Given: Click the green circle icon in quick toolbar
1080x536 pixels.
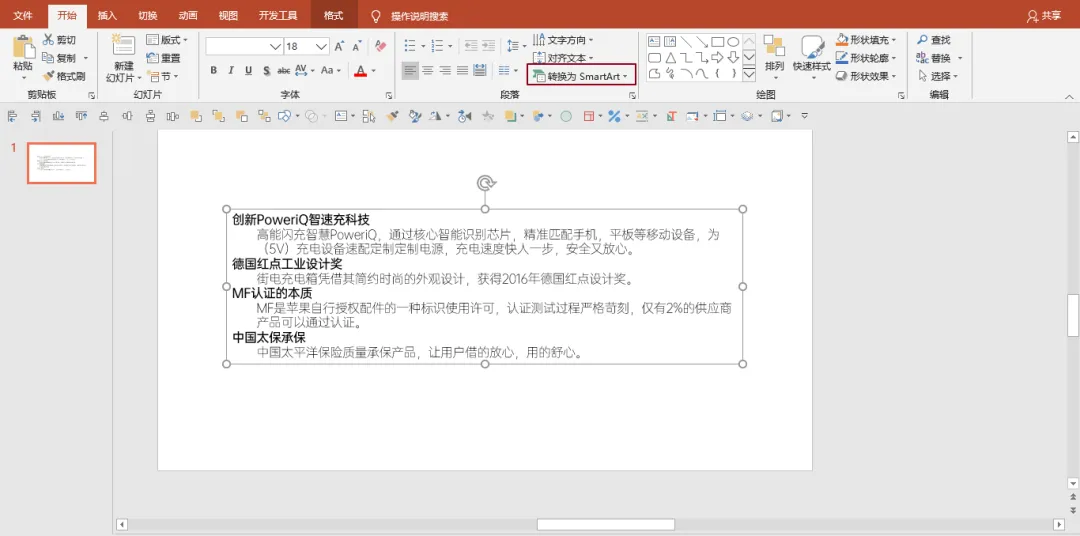Looking at the screenshot, I should [x=565, y=116].
